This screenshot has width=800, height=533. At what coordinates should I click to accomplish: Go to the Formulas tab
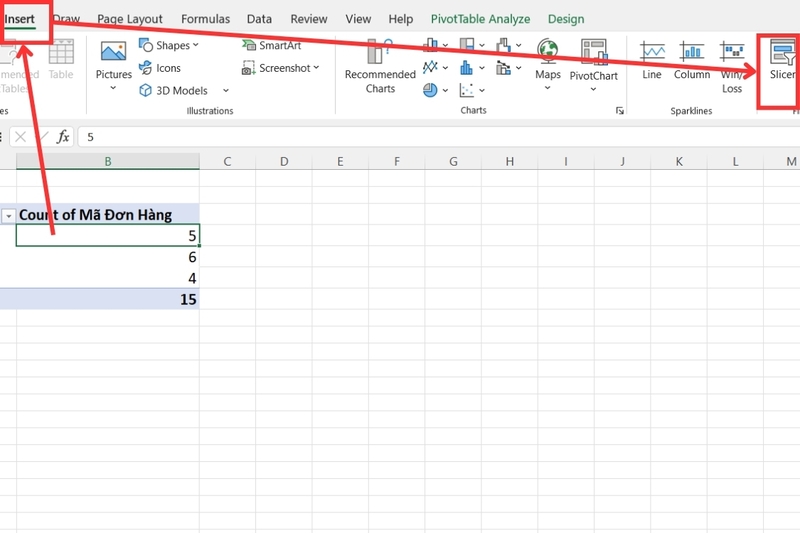(205, 19)
